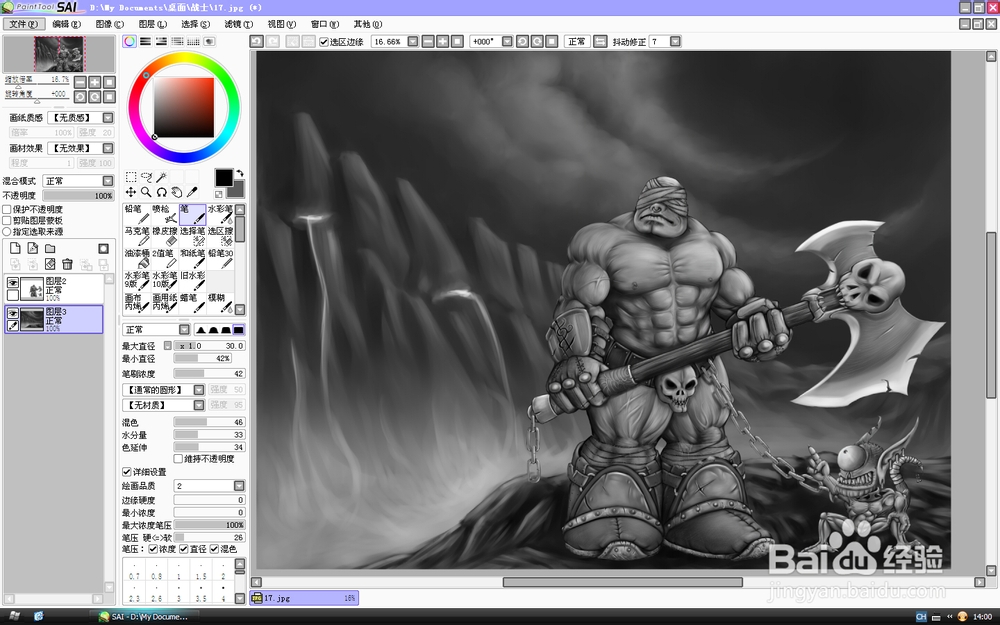The height and width of the screenshot is (625, 1000).
Task: Create a new layer folder
Action: (x=50, y=248)
